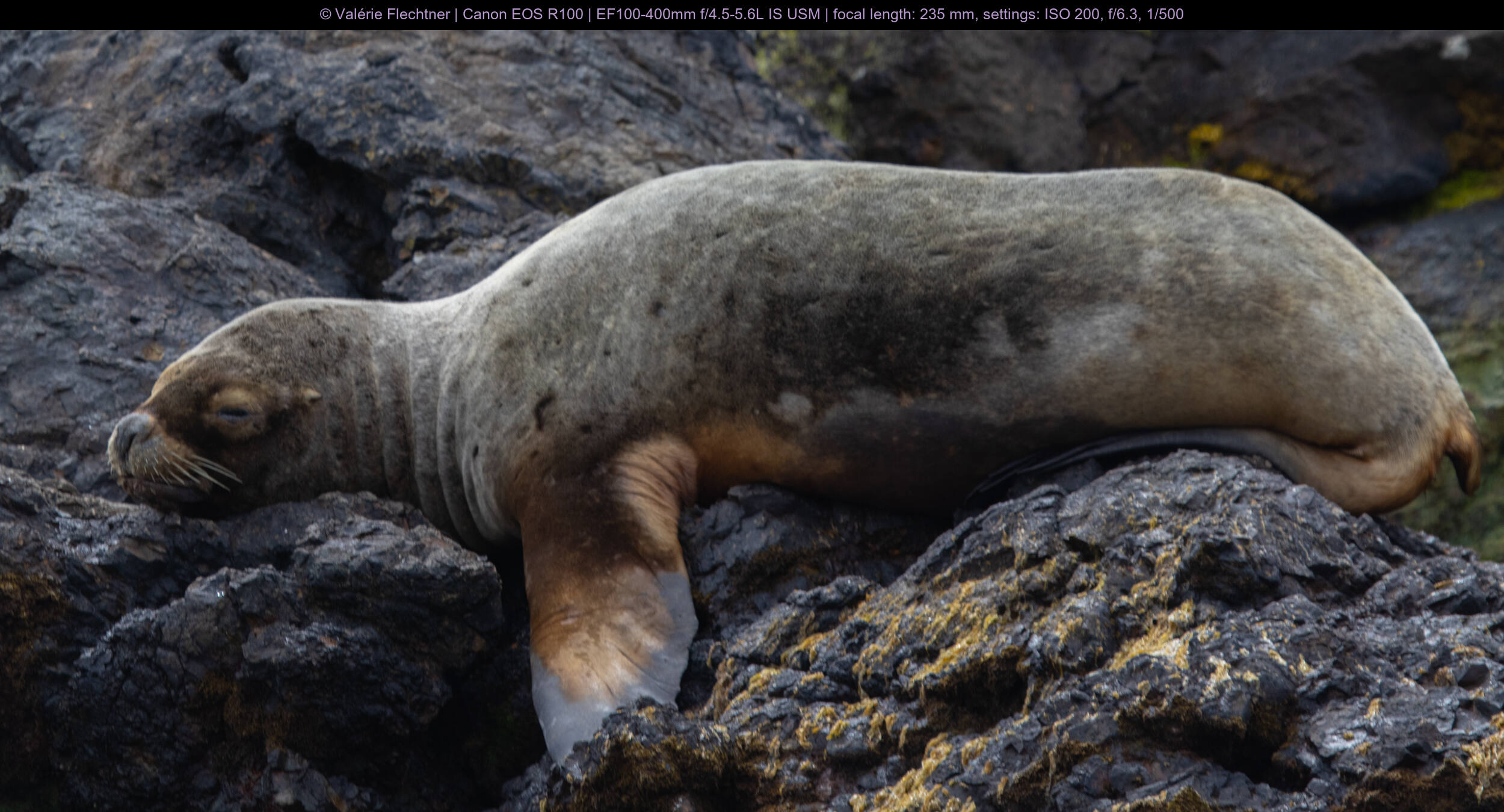
Task: Click the "© Valérie Flechtner" copyright text
Action: tap(385, 14)
